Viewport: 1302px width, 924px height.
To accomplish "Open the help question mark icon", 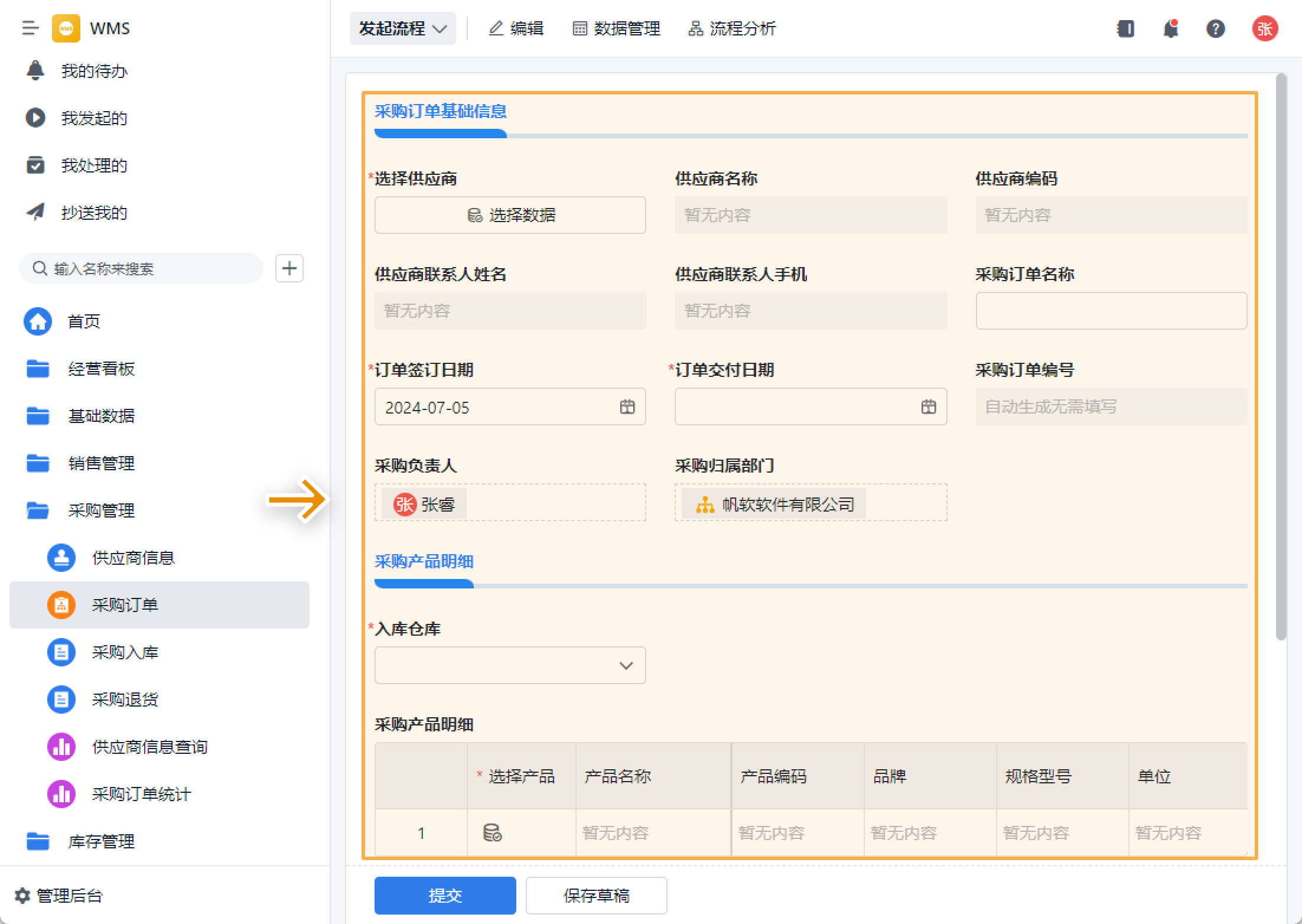I will [1215, 28].
